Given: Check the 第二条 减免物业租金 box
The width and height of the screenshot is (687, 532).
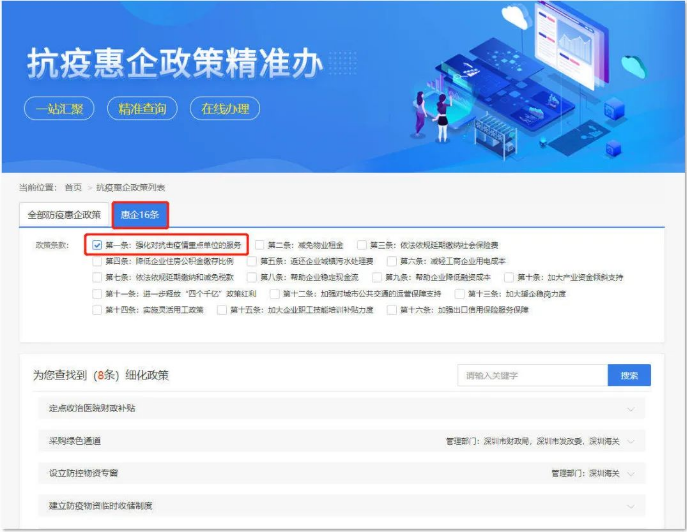Looking at the screenshot, I should (x=260, y=244).
